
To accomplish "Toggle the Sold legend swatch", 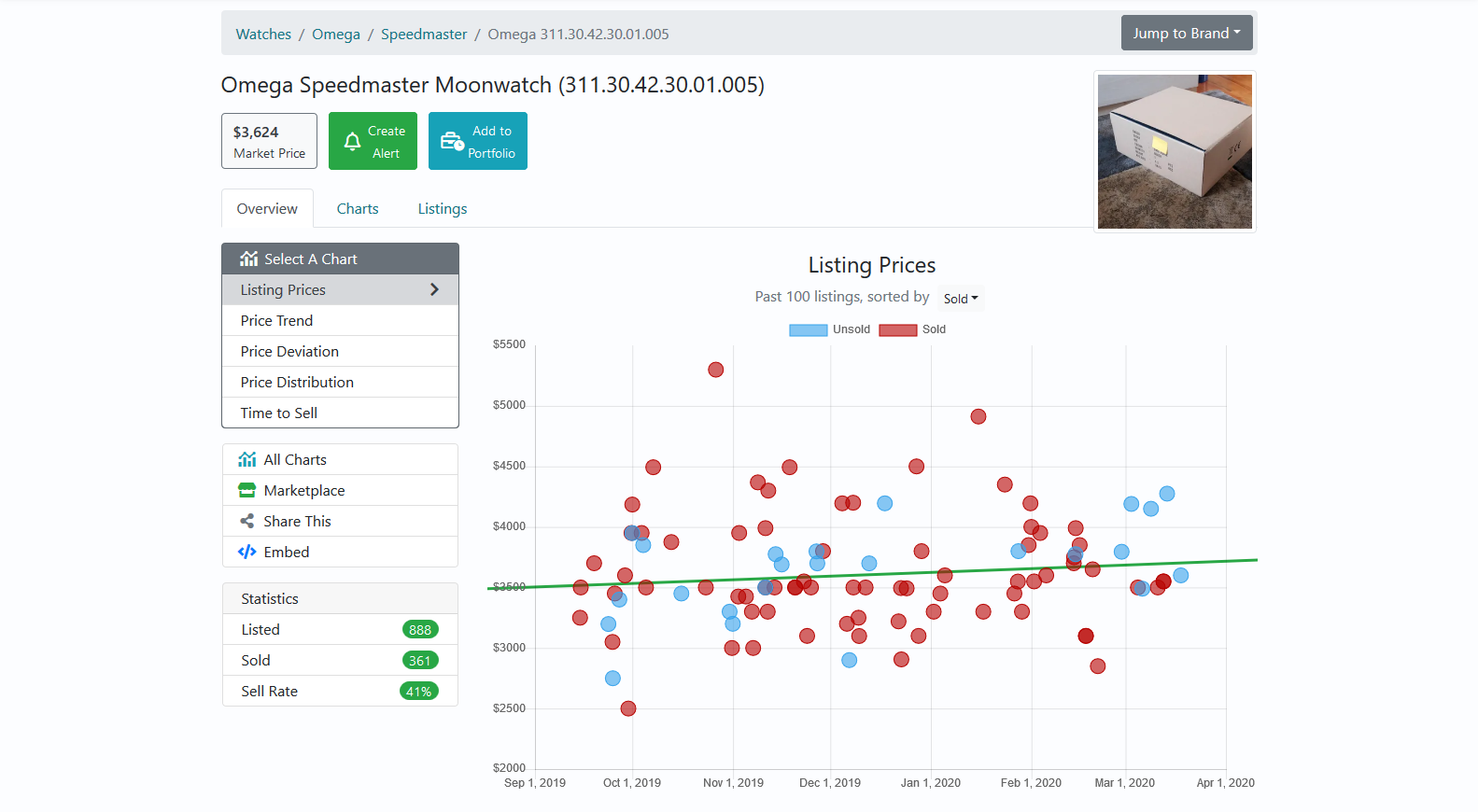I will (x=898, y=329).
